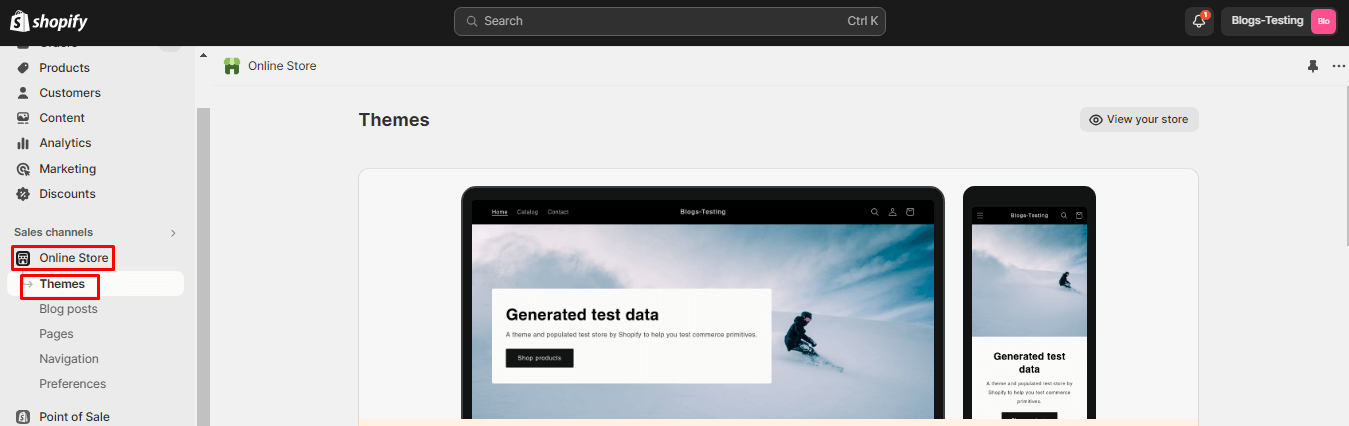Viewport: 1349px width, 426px height.
Task: Click the desktop theme preview thumbnail
Action: tap(703, 304)
